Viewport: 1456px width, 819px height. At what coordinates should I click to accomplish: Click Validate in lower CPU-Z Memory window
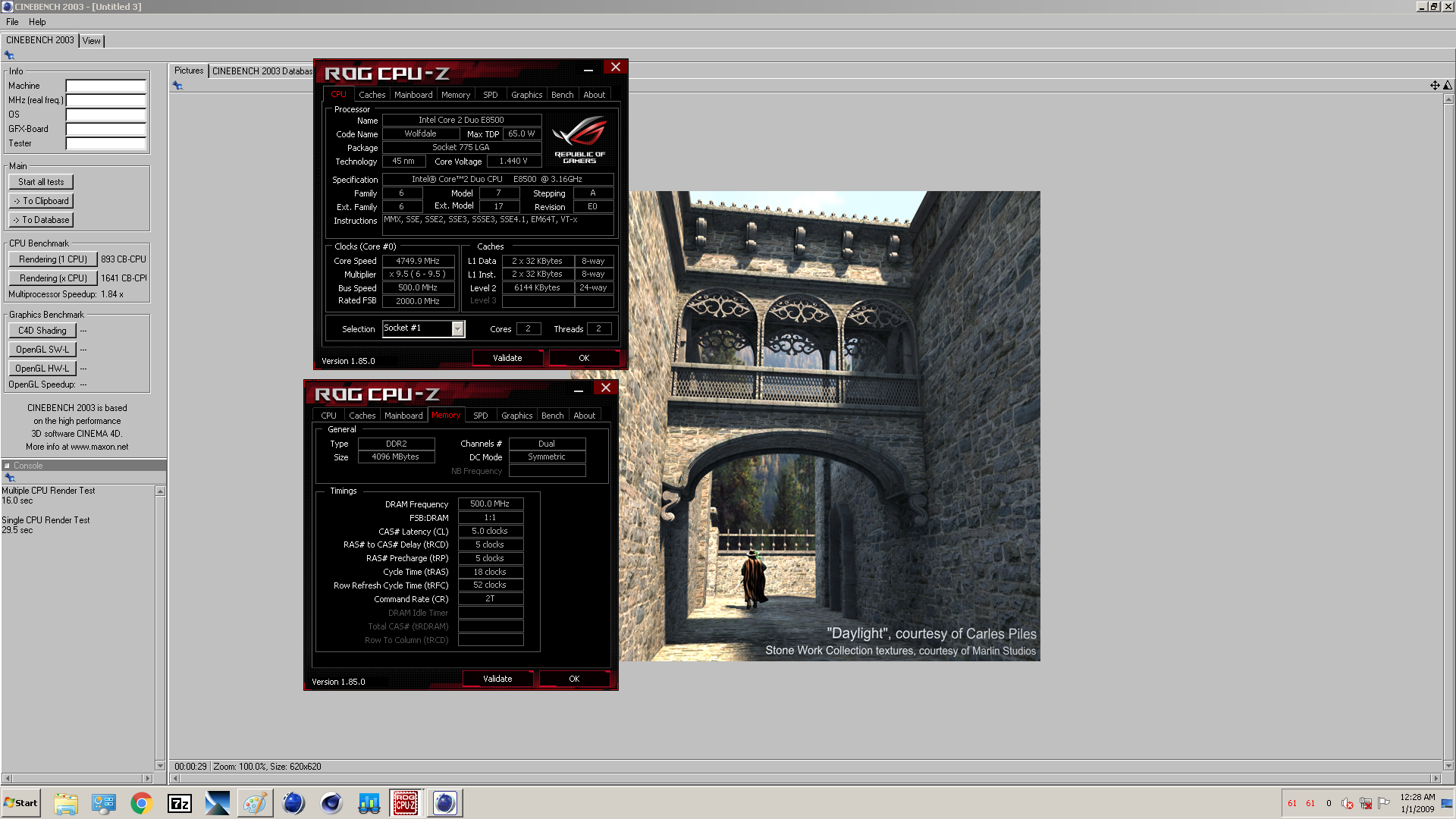[497, 679]
